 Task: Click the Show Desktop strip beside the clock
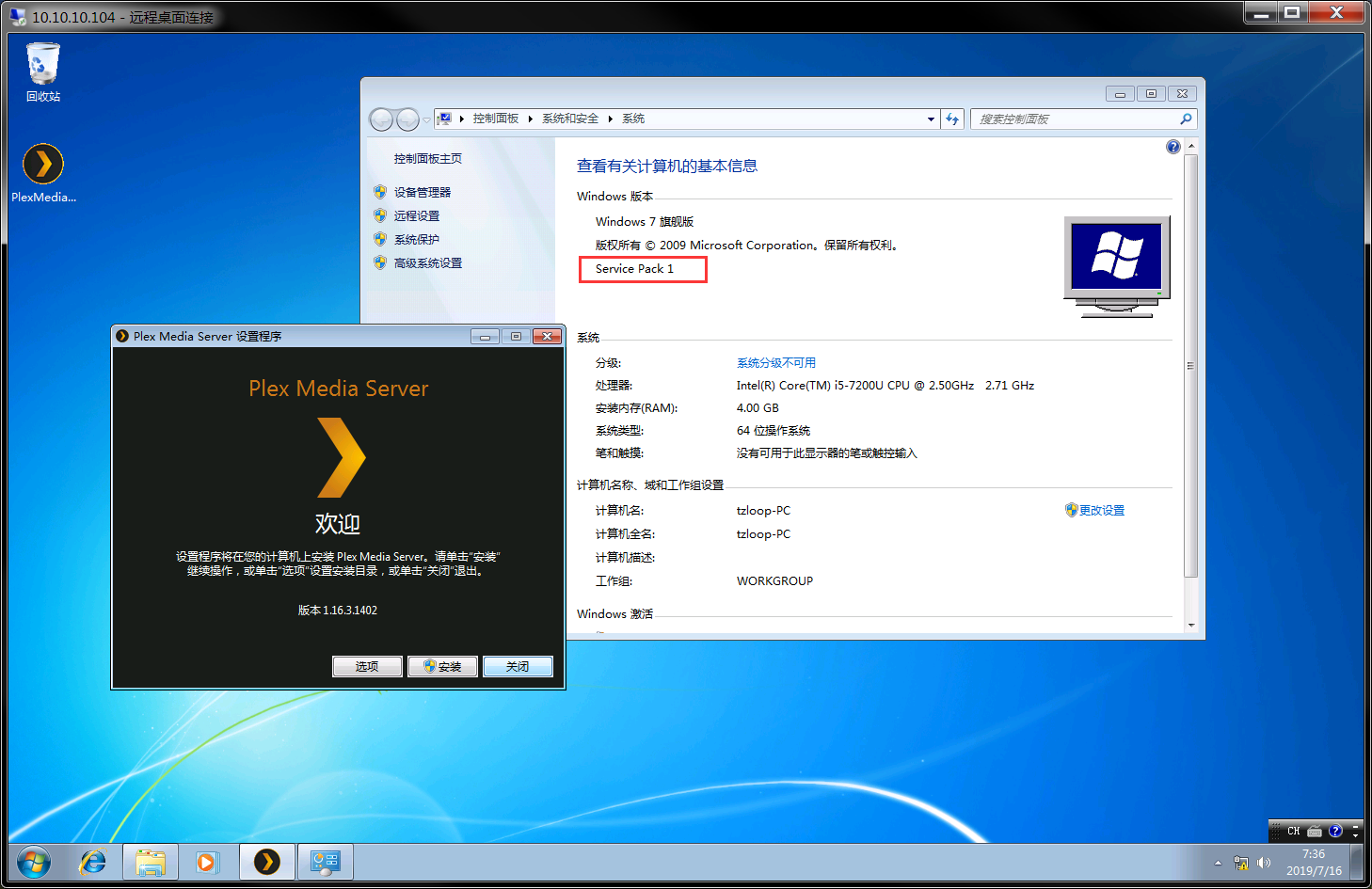tap(1356, 862)
